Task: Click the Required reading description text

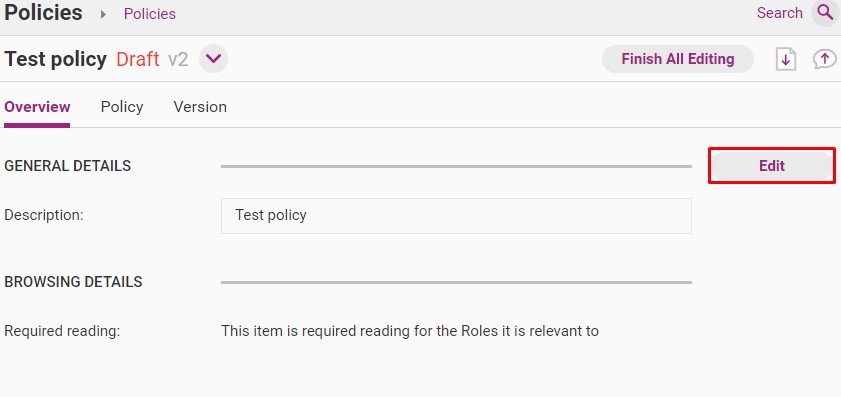Action: [x=410, y=331]
